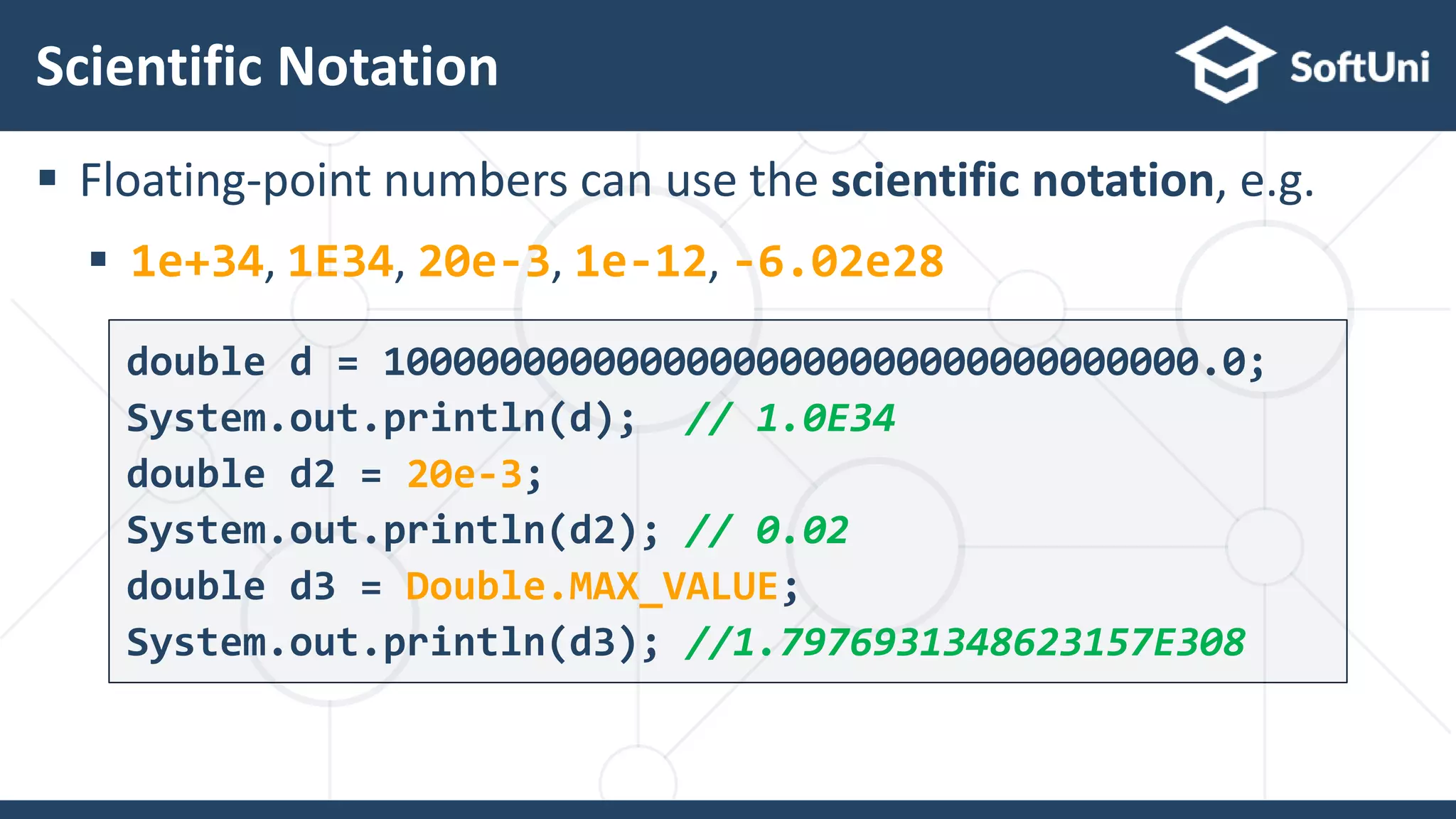
Task: Click the SoftUni brand text
Action: pos(1359,68)
